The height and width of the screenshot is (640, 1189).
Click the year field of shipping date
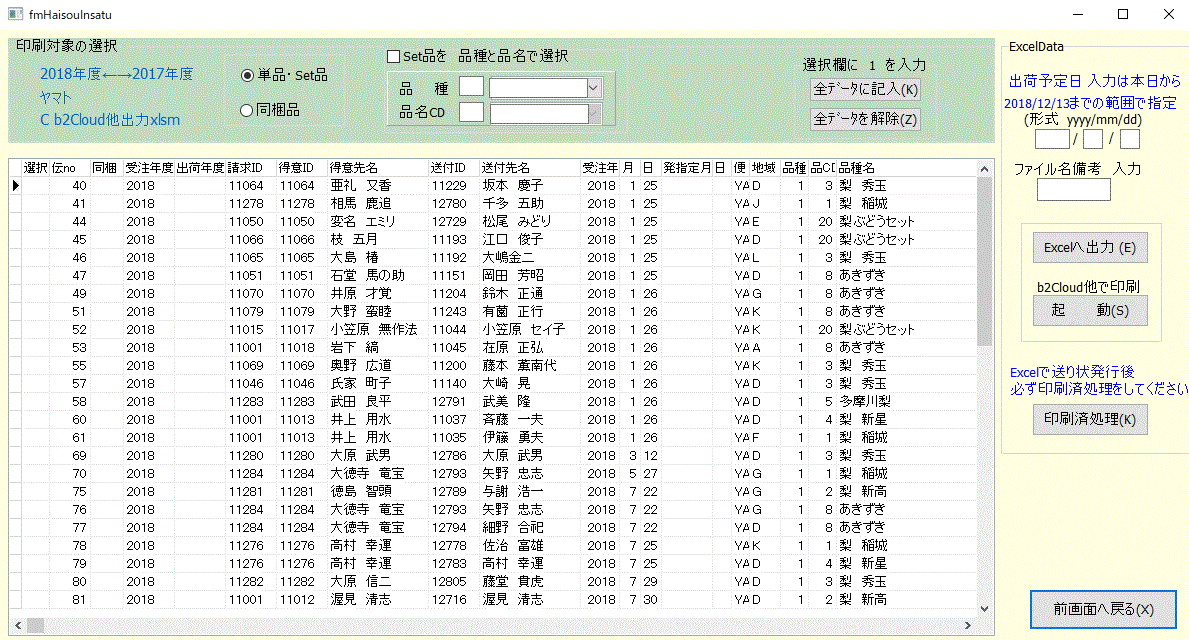click(x=1052, y=139)
